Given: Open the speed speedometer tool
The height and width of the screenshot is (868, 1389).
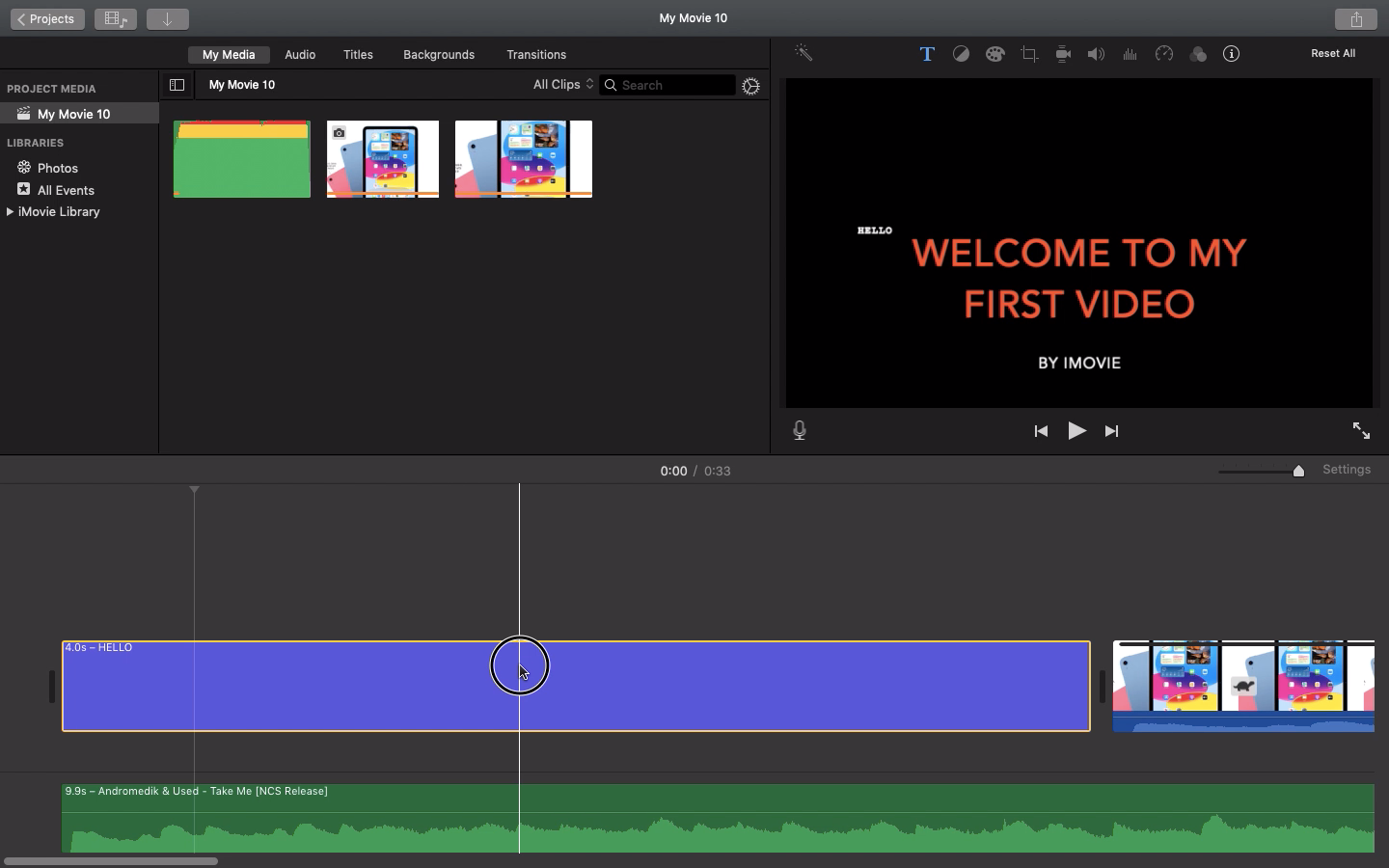Looking at the screenshot, I should tap(1164, 54).
